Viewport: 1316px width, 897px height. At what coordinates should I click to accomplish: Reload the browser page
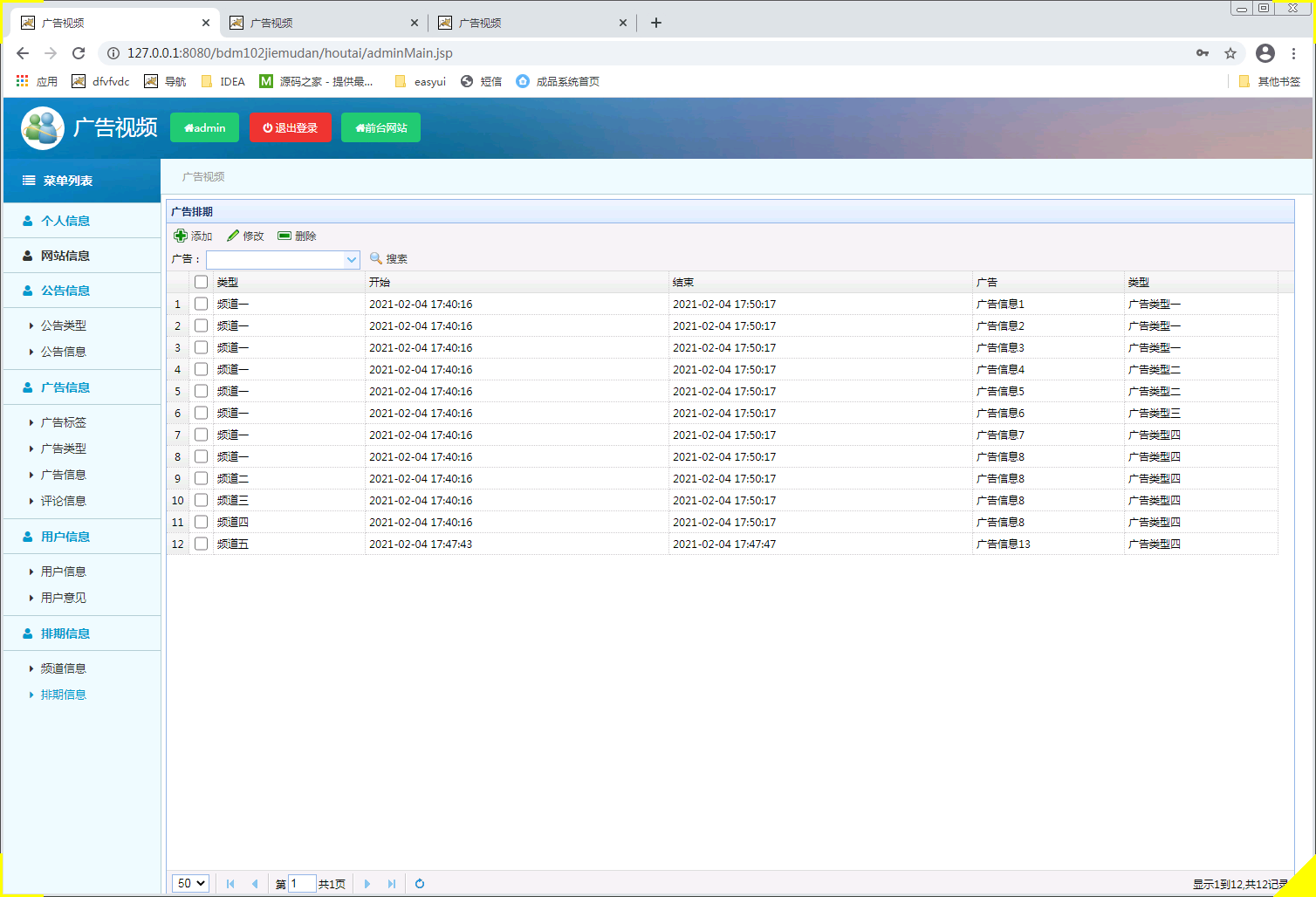click(x=79, y=53)
